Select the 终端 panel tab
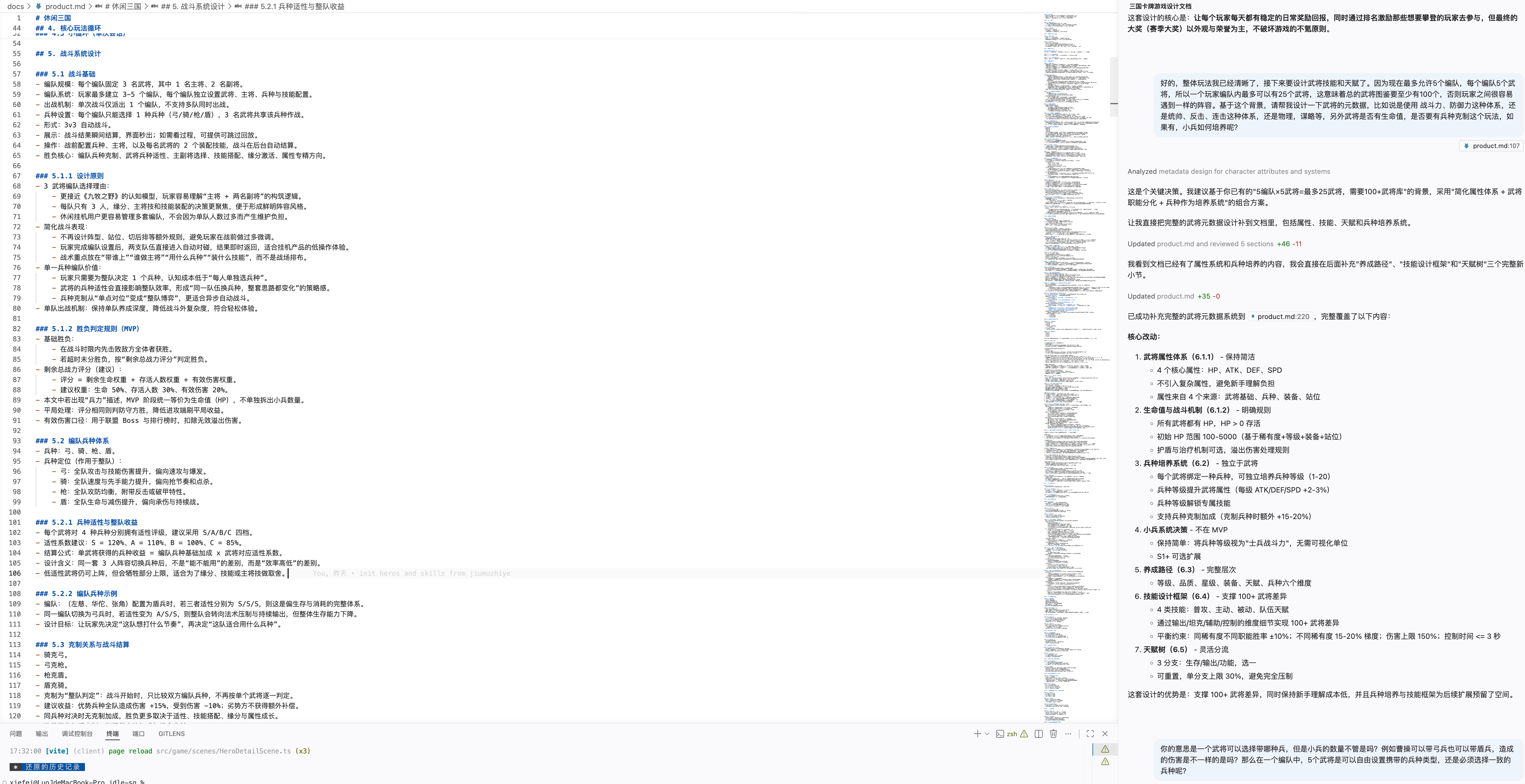 [x=112, y=734]
